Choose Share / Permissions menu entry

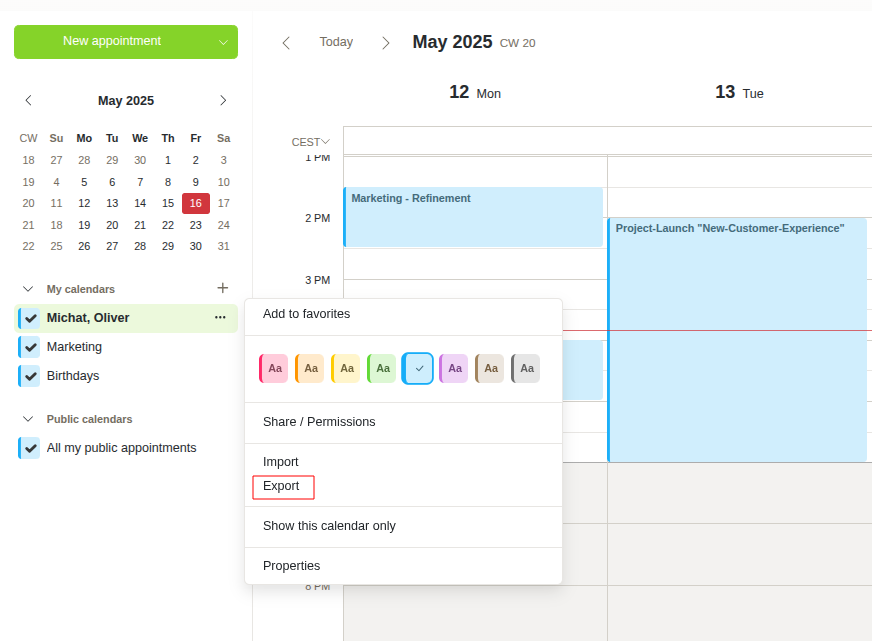tap(319, 422)
